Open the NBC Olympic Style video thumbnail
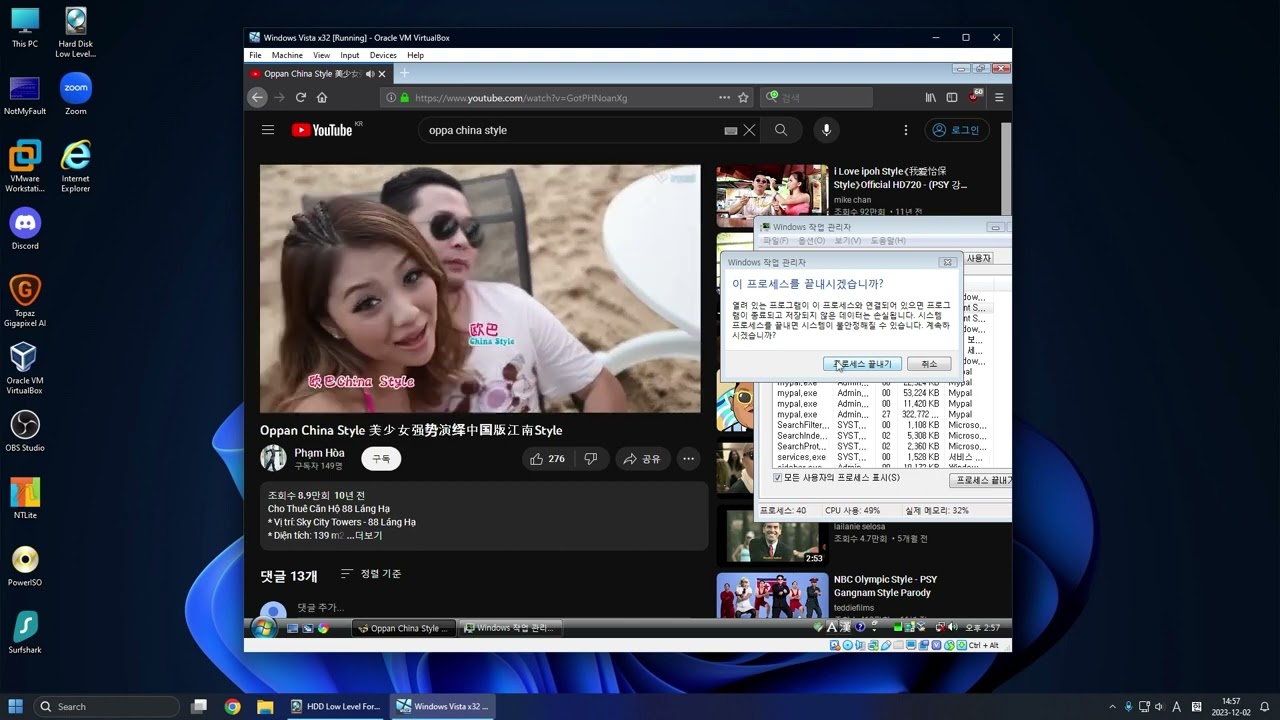Viewport: 1280px width, 720px height. click(x=771, y=596)
